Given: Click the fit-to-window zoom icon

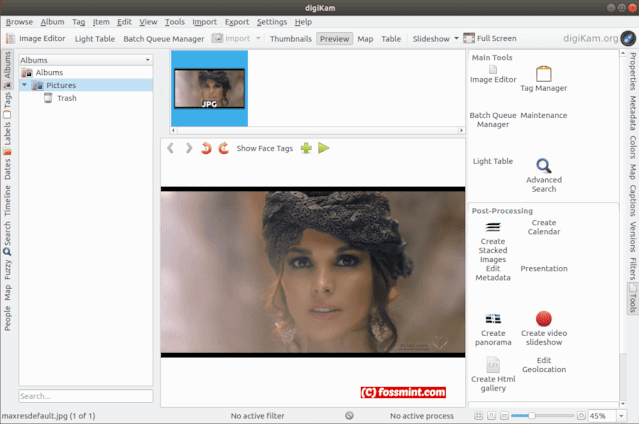Looking at the screenshot, I should 478,415.
